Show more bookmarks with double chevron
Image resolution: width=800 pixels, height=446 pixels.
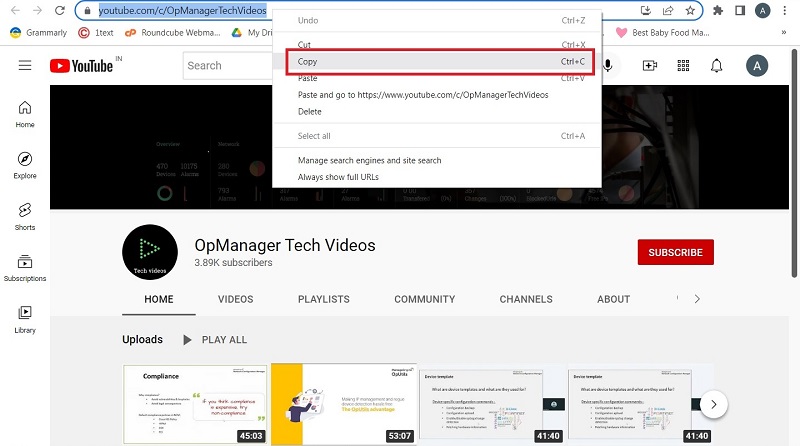pyautogui.click(x=784, y=33)
